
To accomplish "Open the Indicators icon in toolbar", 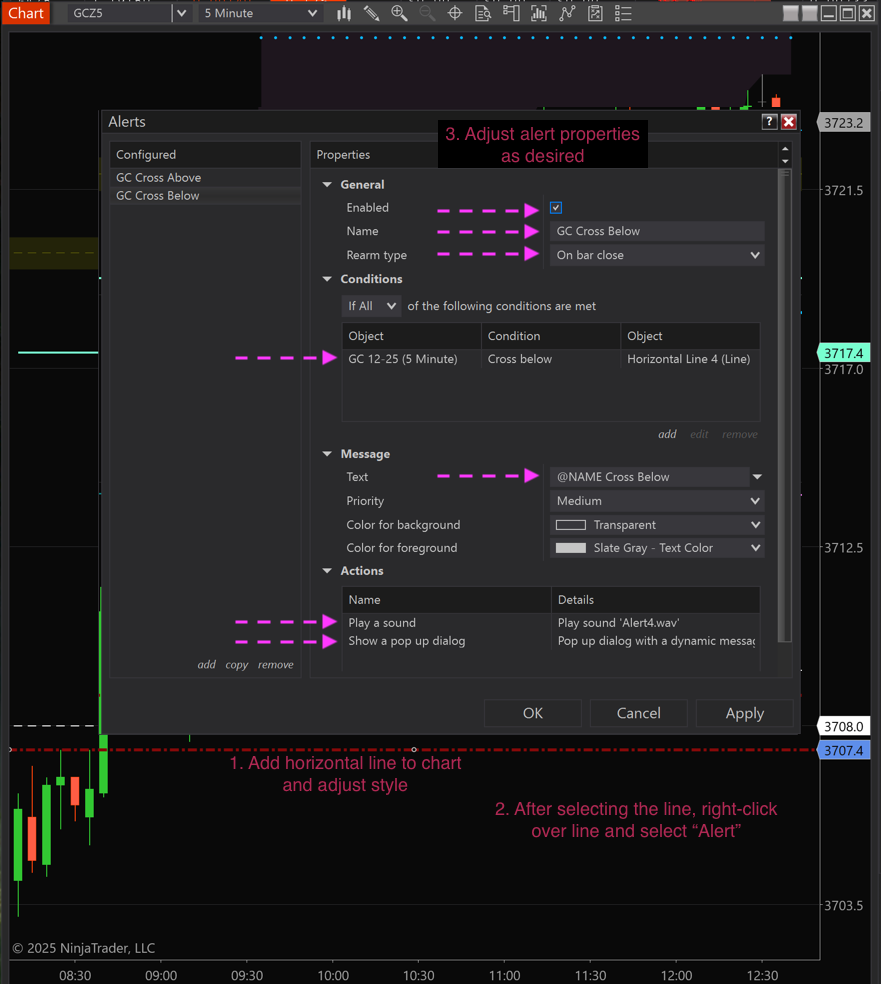I will (x=539, y=13).
